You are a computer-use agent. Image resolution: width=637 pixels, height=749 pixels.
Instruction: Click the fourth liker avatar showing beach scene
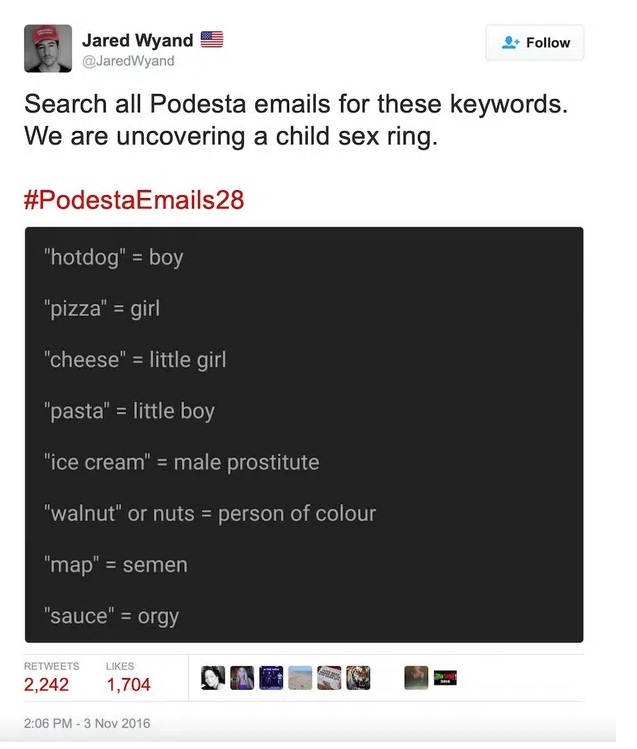(x=300, y=678)
